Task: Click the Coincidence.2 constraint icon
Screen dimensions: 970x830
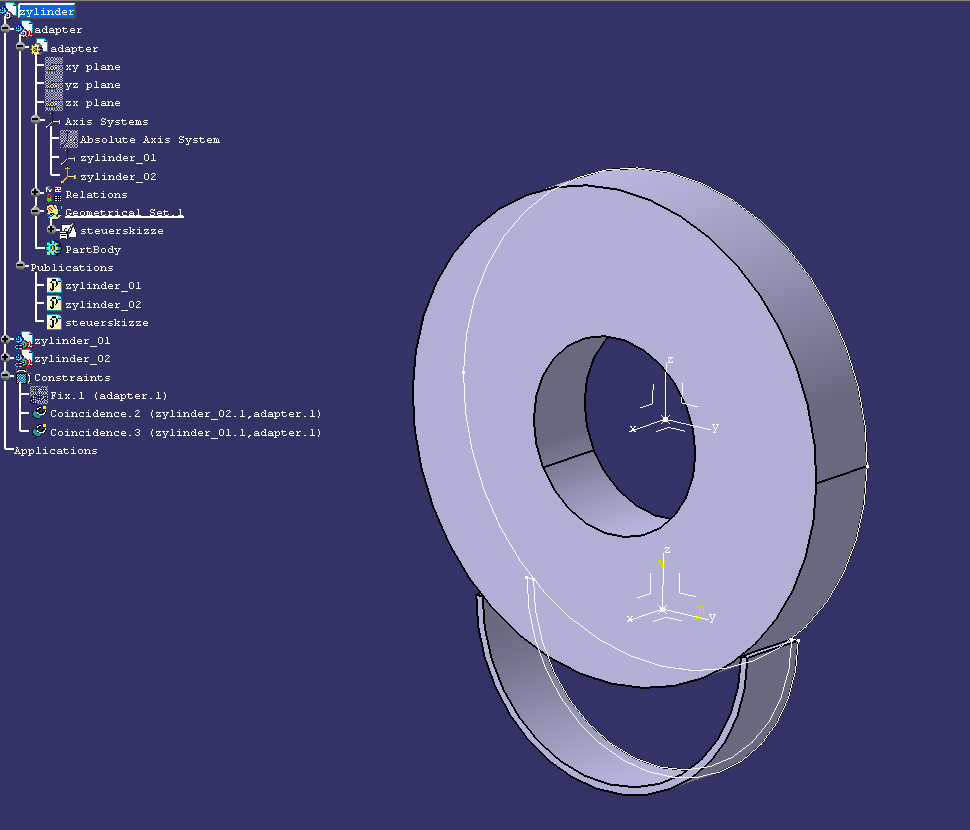Action: point(40,413)
